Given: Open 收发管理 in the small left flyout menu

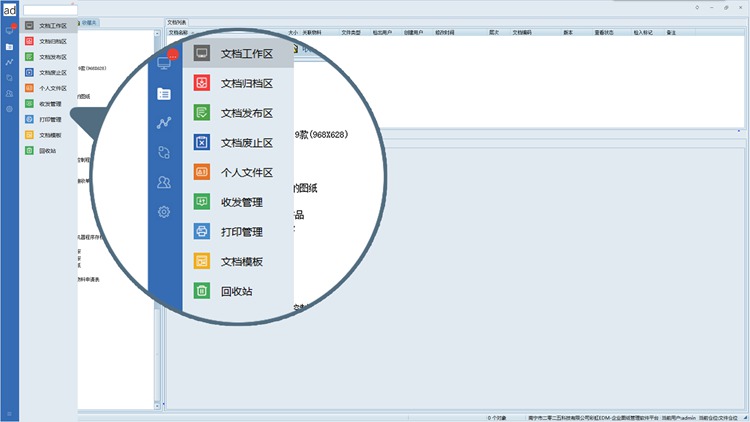Looking at the screenshot, I should point(50,103).
